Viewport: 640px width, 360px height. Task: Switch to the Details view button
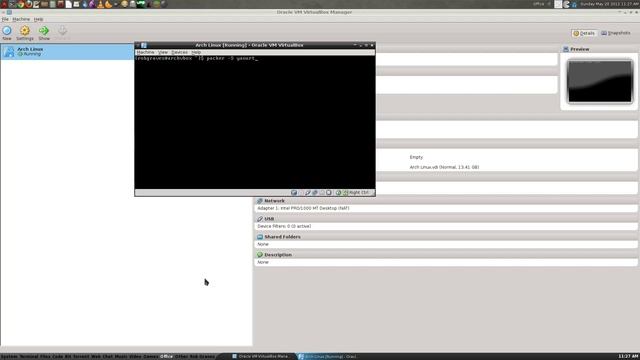click(584, 33)
